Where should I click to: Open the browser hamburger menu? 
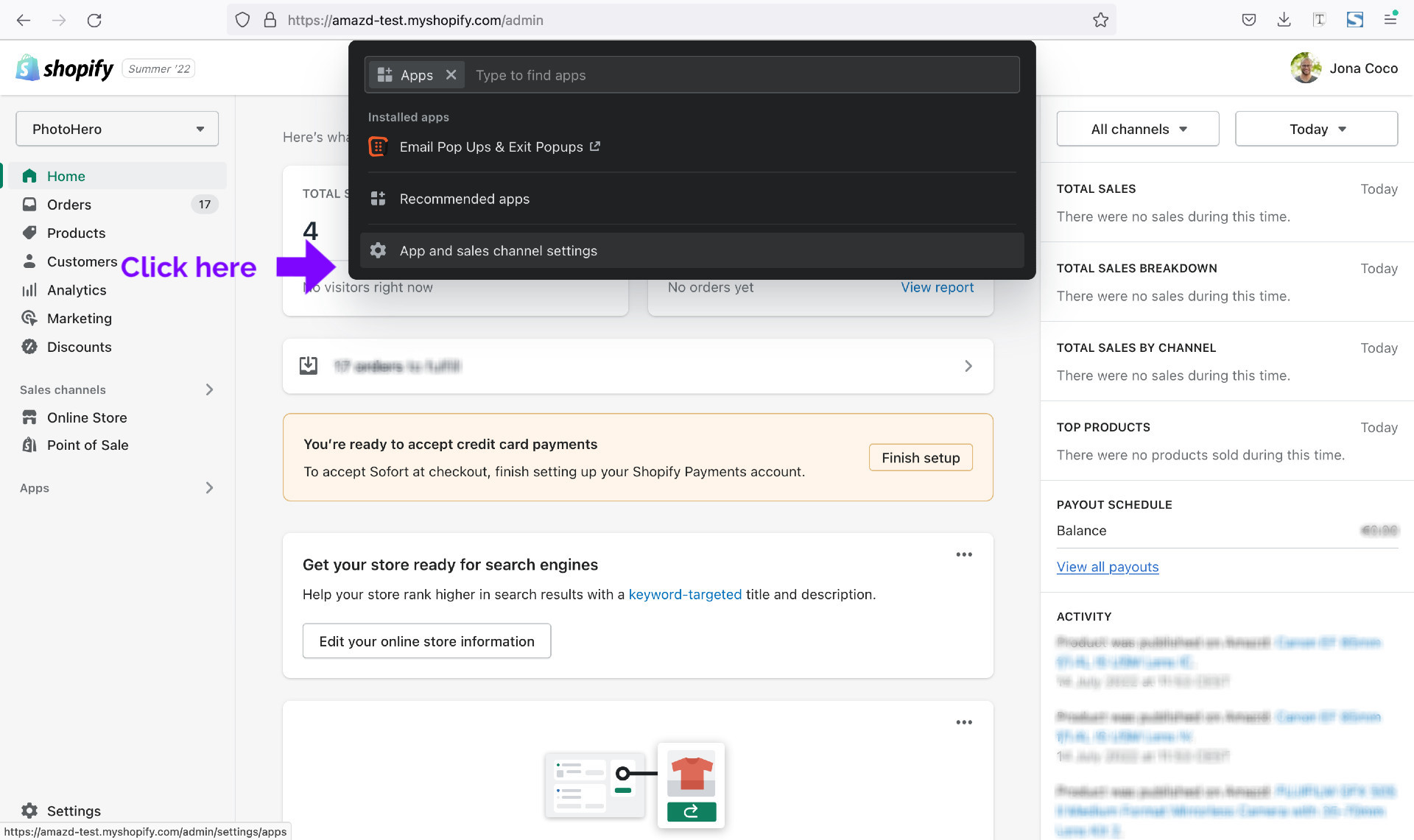pyautogui.click(x=1390, y=19)
